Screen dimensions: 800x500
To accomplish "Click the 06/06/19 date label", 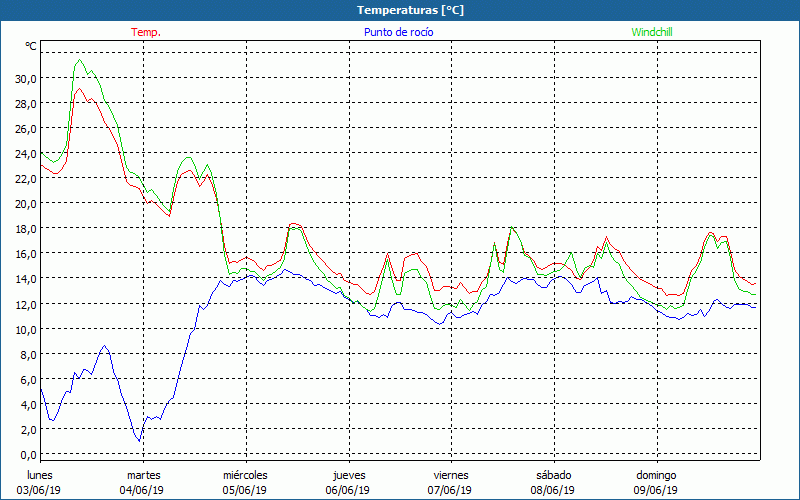I will tap(348, 490).
